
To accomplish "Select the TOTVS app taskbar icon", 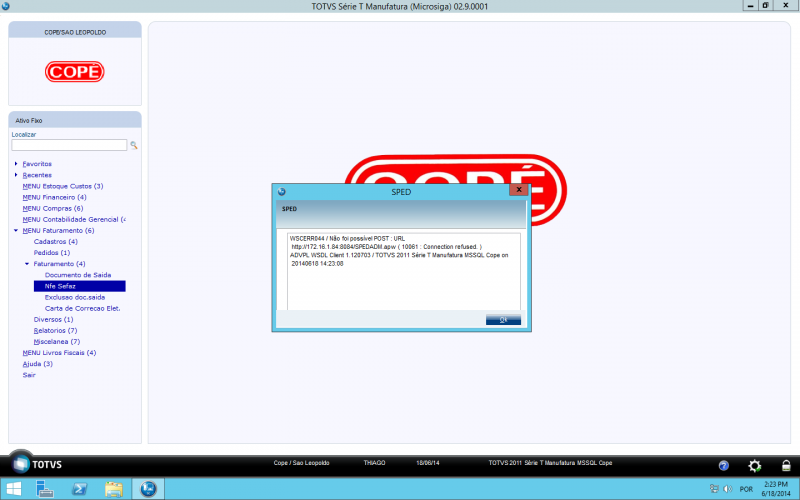I will point(148,489).
